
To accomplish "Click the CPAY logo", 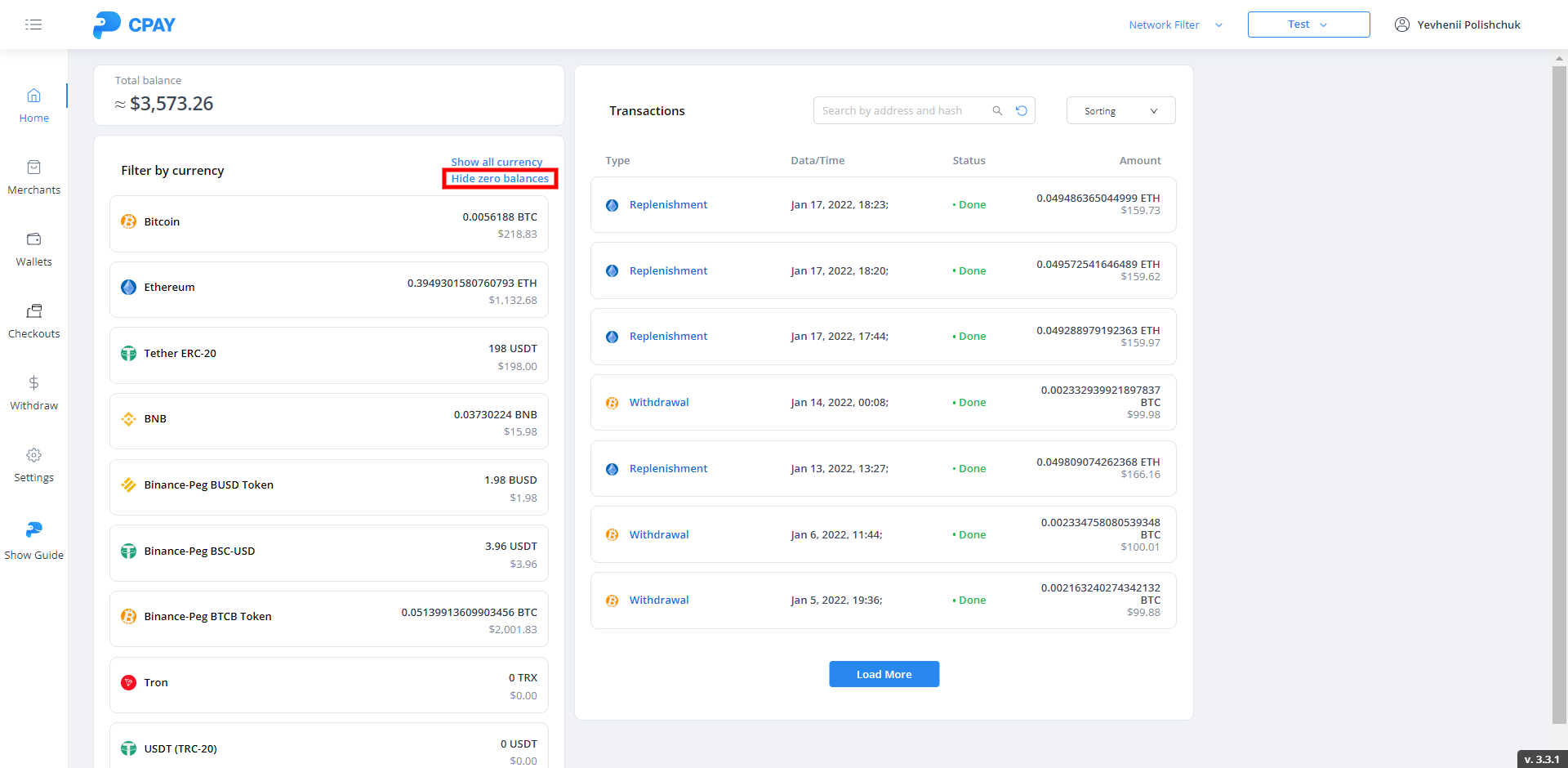I will pyautogui.click(x=135, y=25).
